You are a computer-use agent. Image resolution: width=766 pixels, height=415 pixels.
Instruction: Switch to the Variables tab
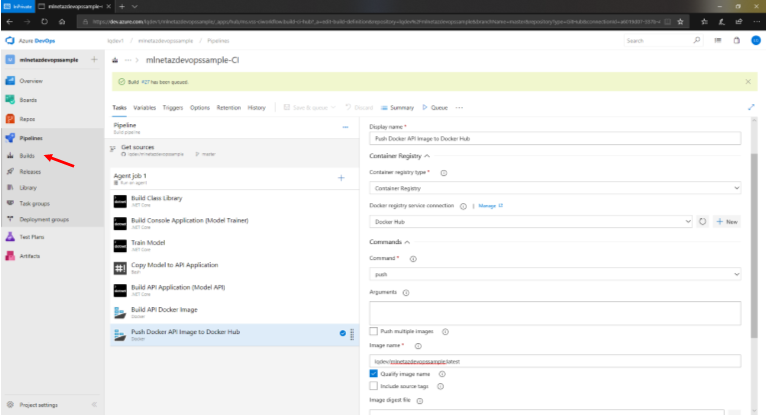tap(144, 107)
